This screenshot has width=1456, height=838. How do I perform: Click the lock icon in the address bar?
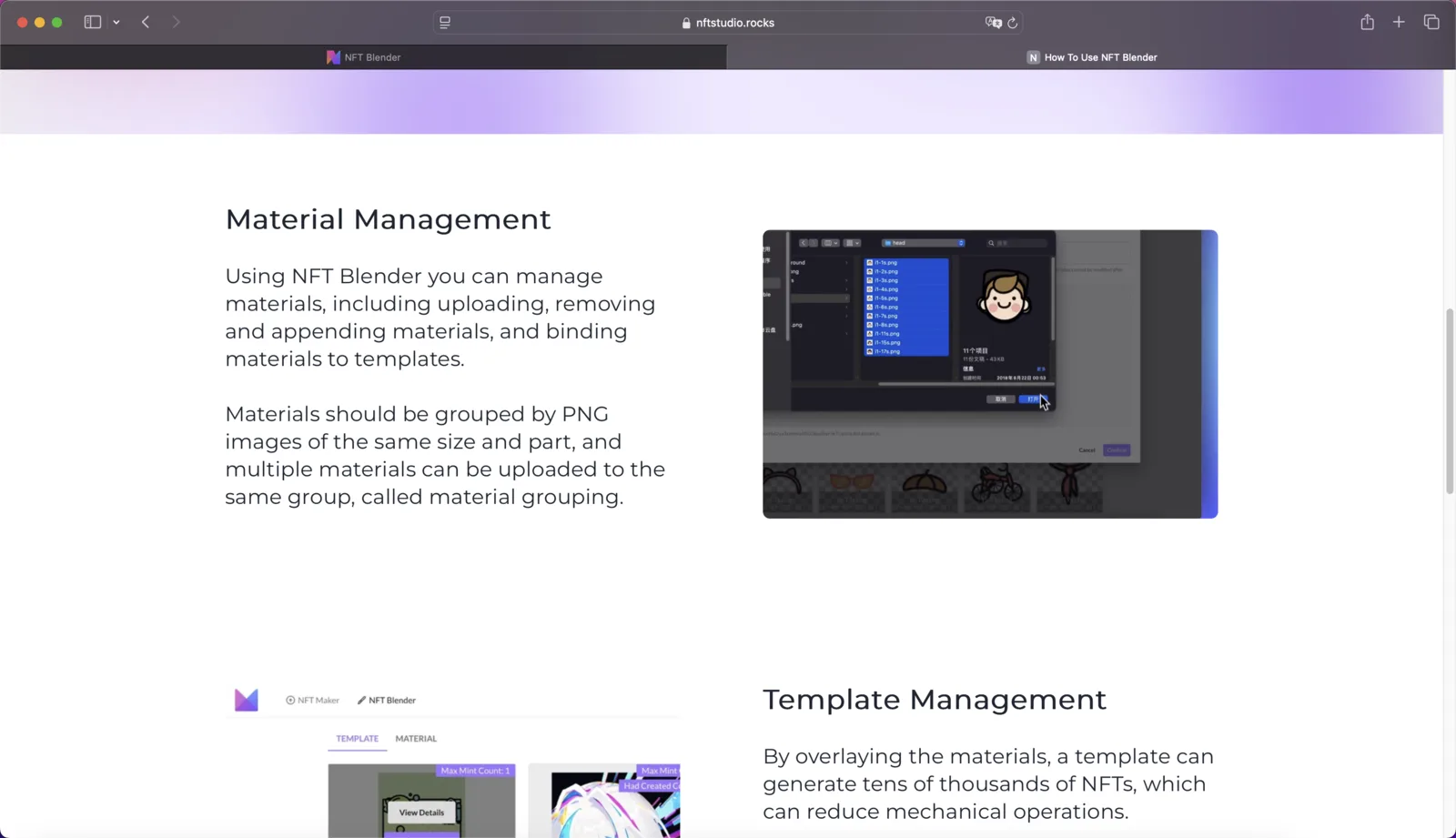(x=686, y=23)
